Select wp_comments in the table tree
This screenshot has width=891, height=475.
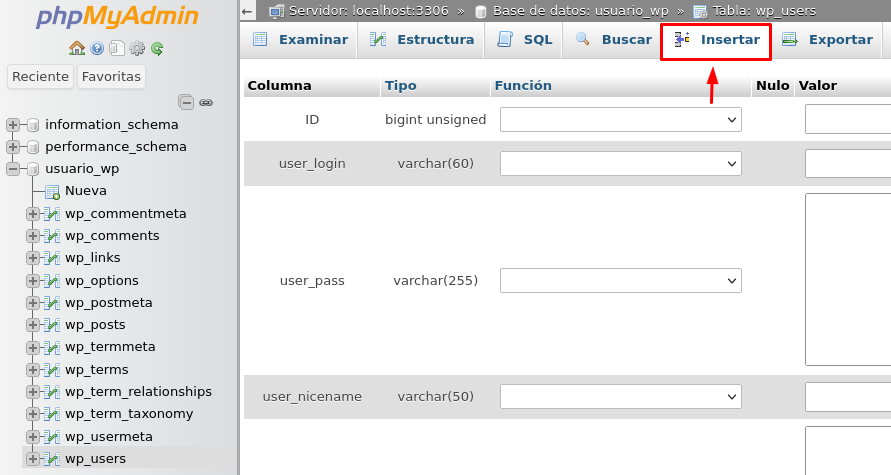pos(112,236)
